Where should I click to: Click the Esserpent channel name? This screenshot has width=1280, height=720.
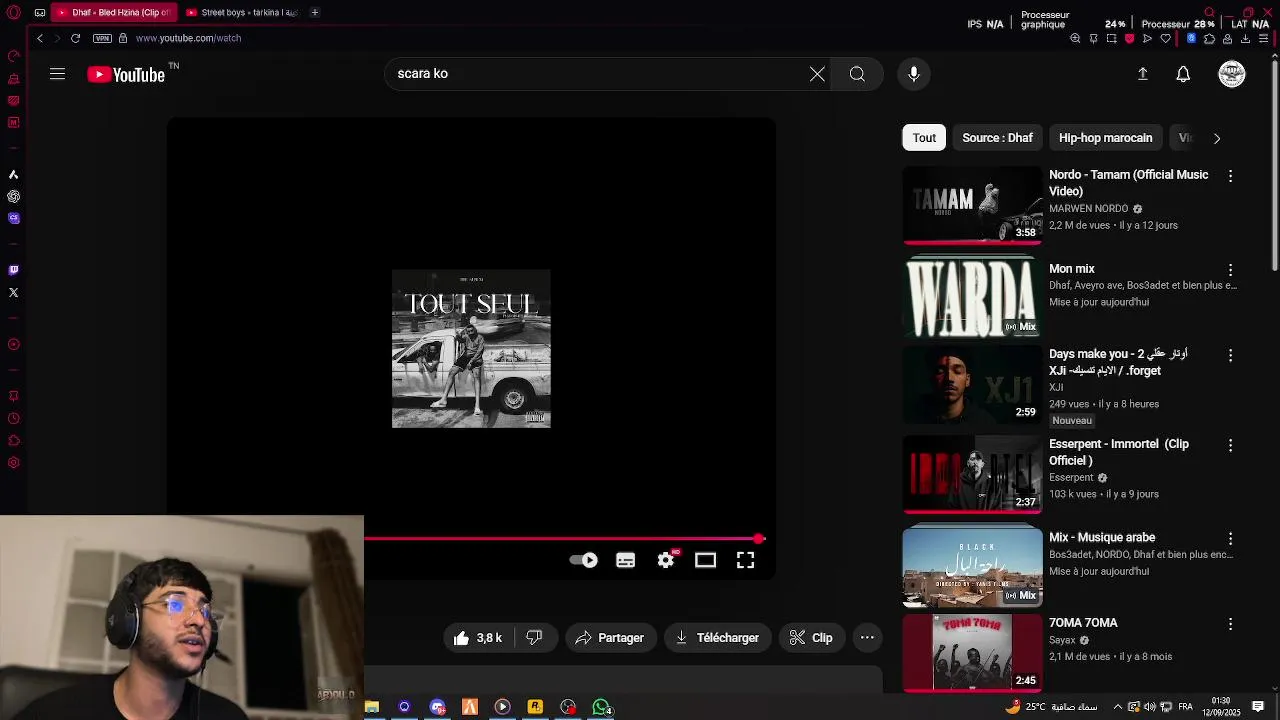[x=1071, y=478]
